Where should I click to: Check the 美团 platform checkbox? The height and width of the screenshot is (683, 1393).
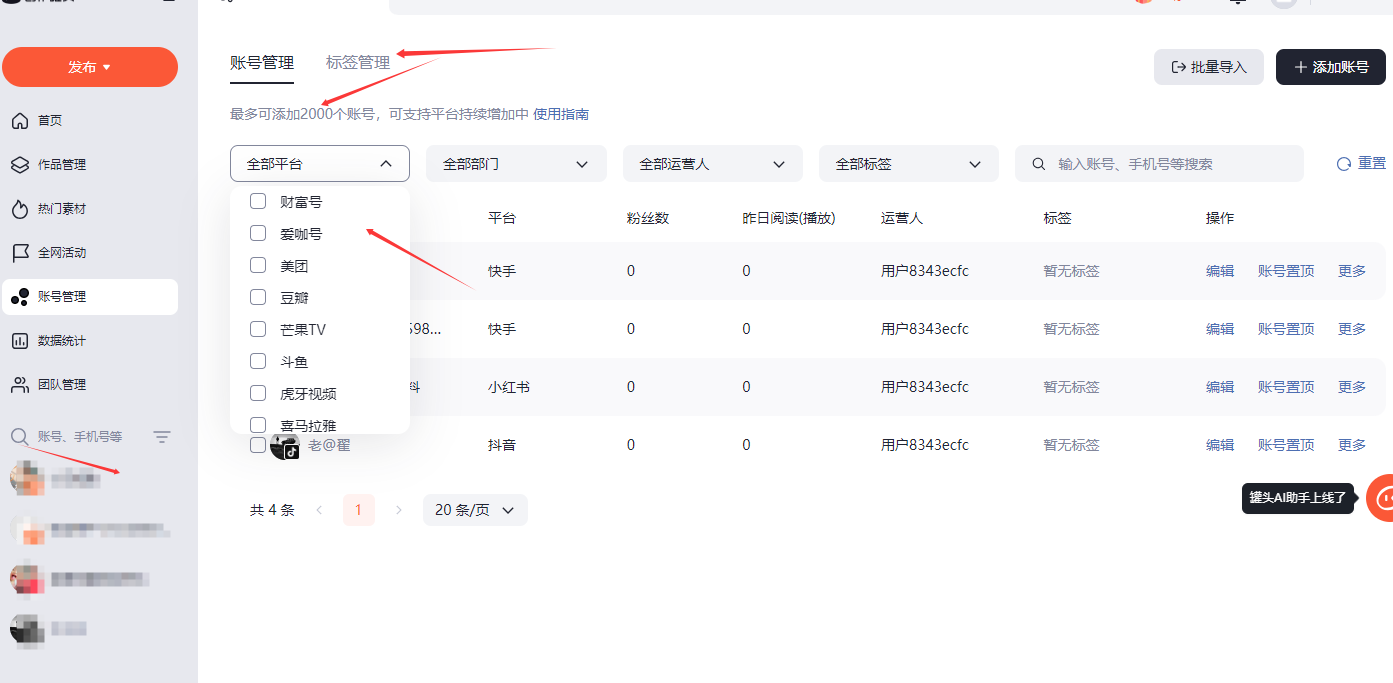coord(257,265)
